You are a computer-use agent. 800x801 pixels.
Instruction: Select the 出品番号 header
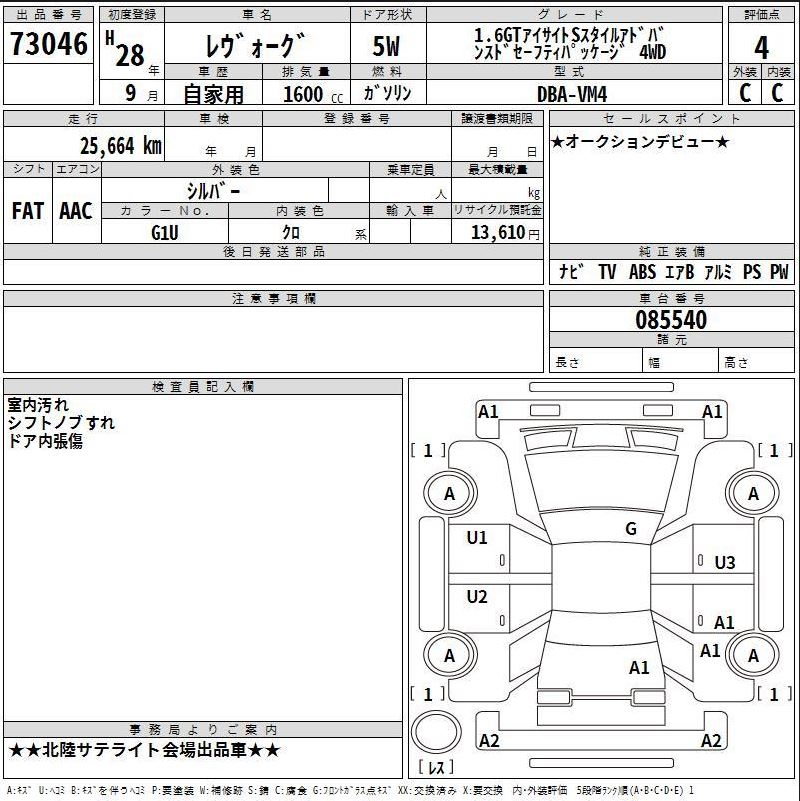coord(49,14)
